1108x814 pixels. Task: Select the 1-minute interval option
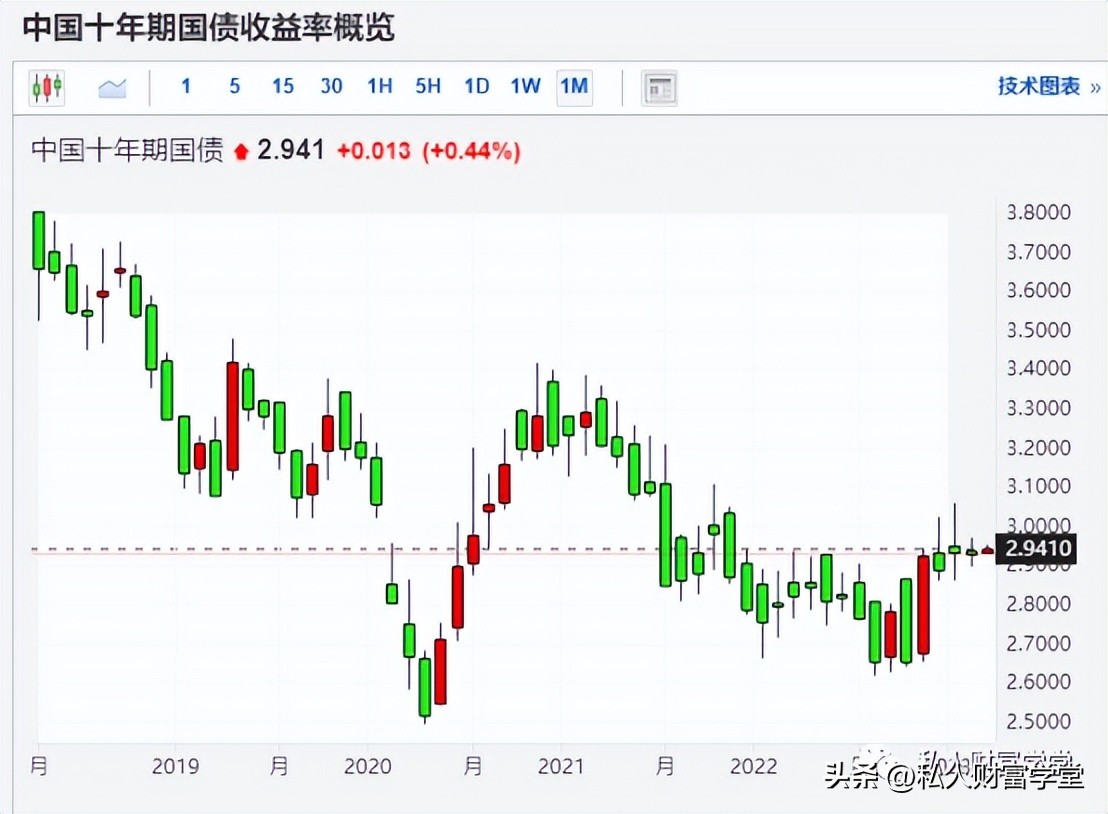(x=185, y=88)
